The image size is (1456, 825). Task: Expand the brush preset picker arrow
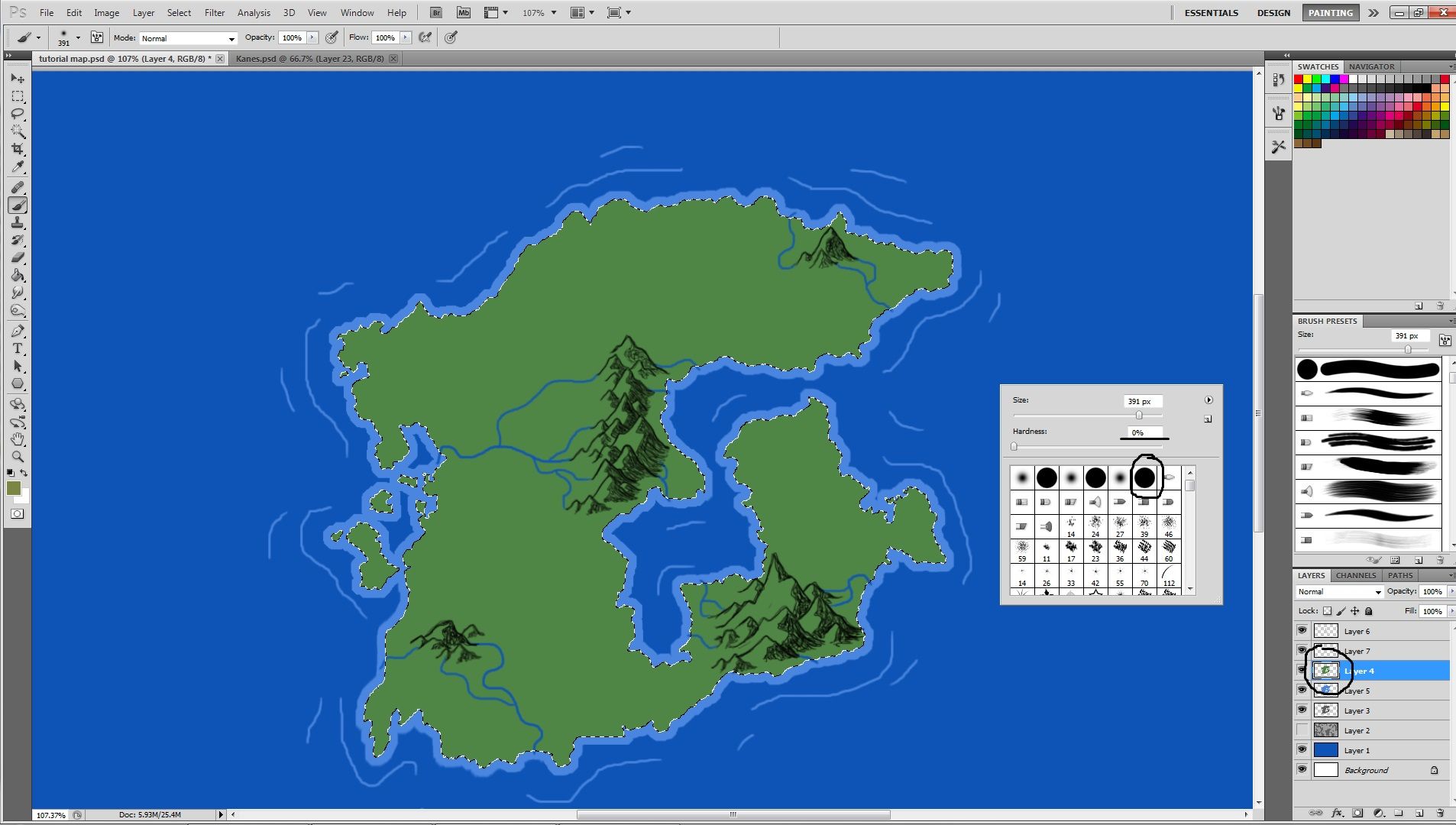[79, 37]
